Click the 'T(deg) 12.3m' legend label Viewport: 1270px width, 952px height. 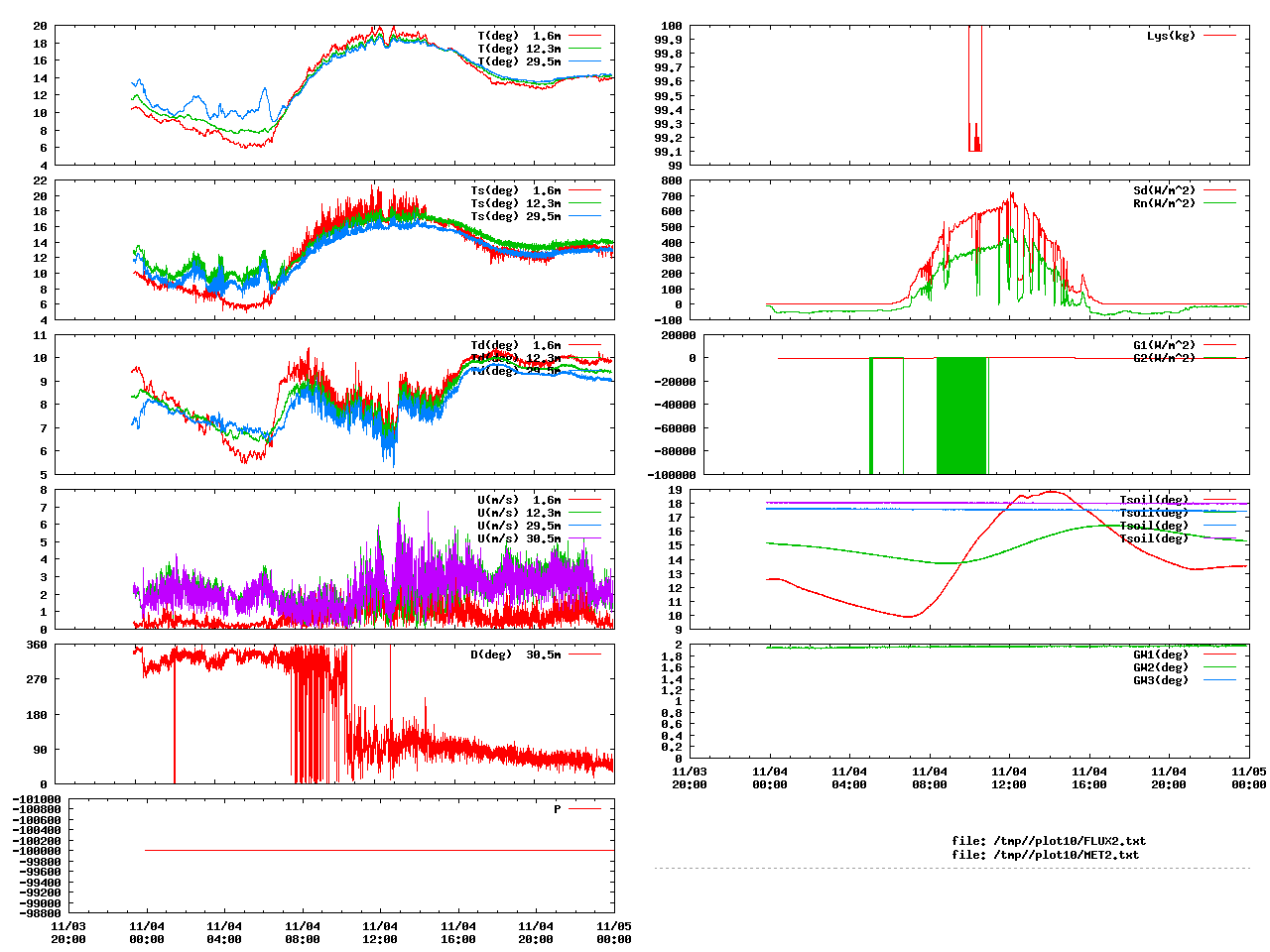(519, 49)
